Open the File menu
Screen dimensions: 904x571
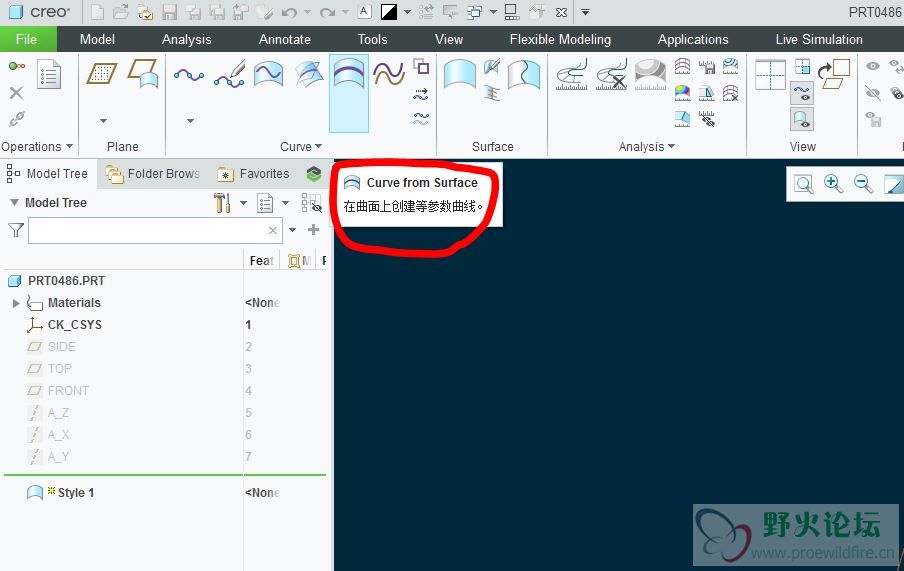coord(27,39)
